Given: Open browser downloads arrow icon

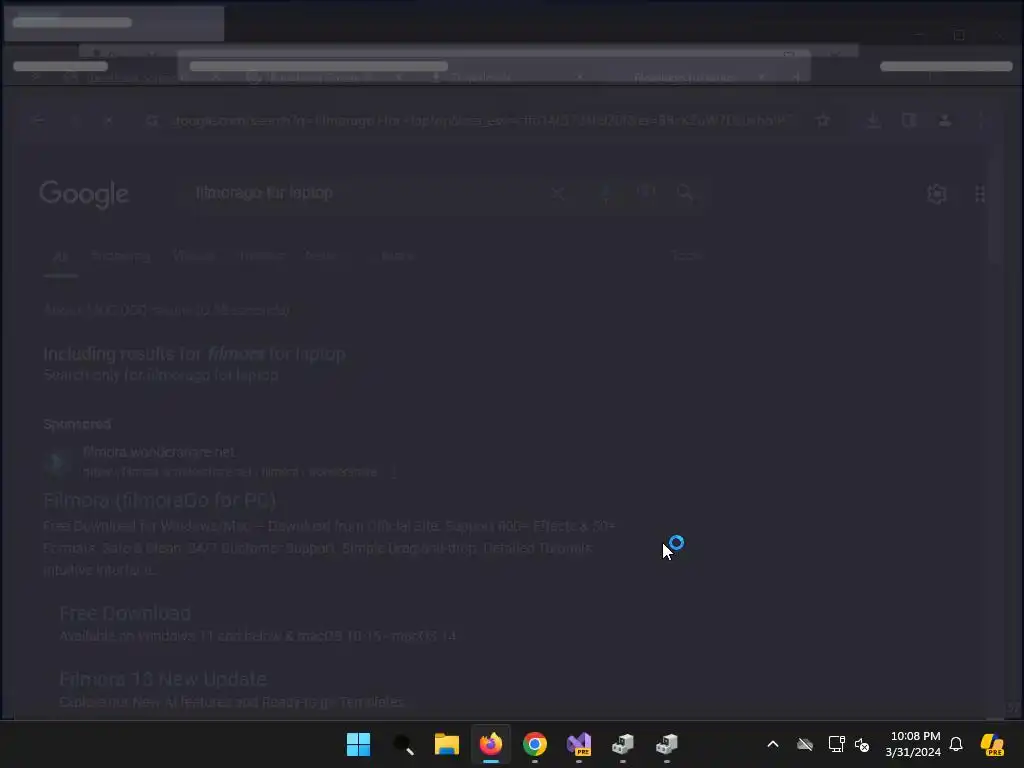Looking at the screenshot, I should pyautogui.click(x=873, y=120).
